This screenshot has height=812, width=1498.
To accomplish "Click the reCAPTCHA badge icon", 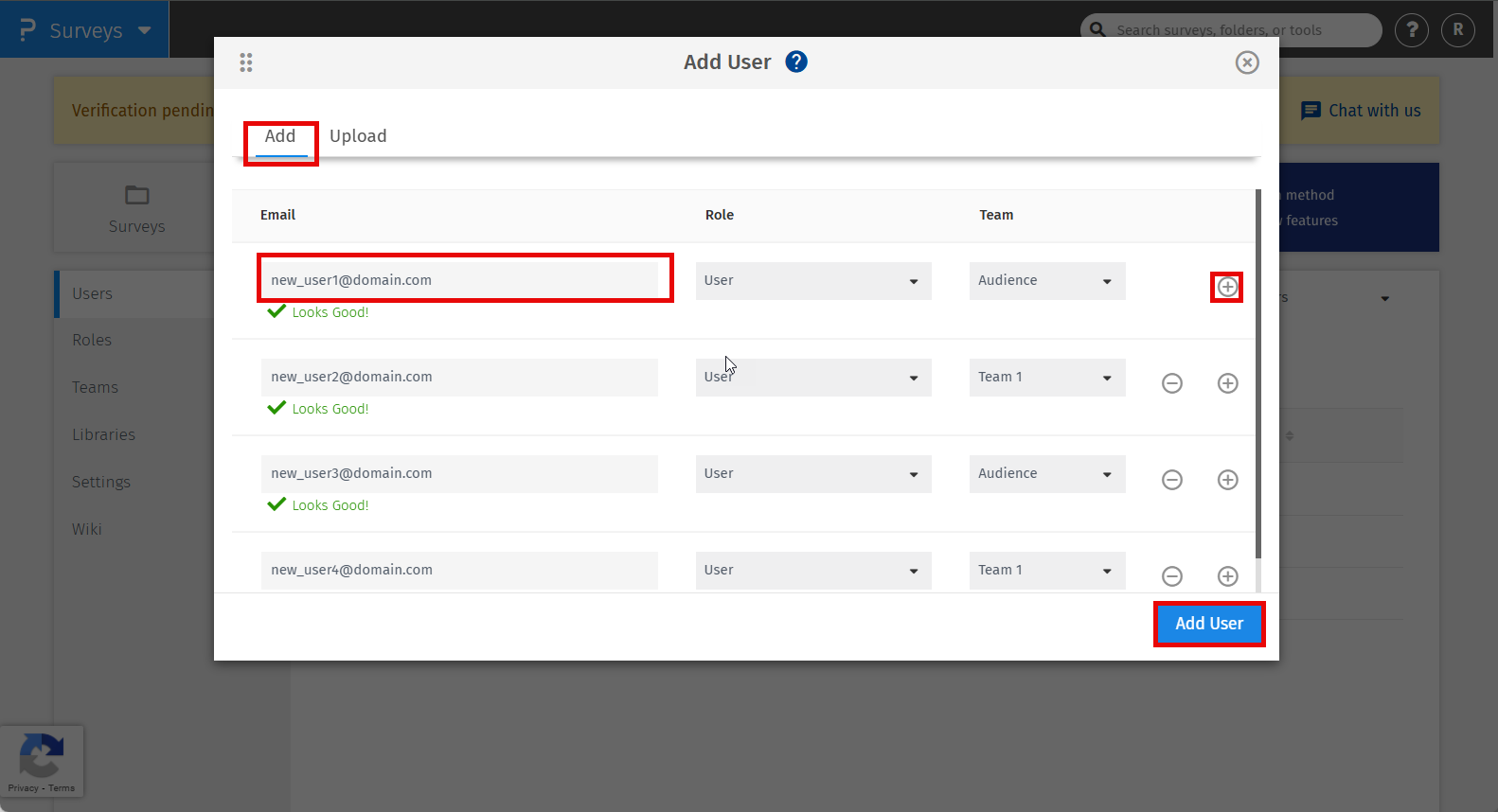I will pyautogui.click(x=42, y=757).
